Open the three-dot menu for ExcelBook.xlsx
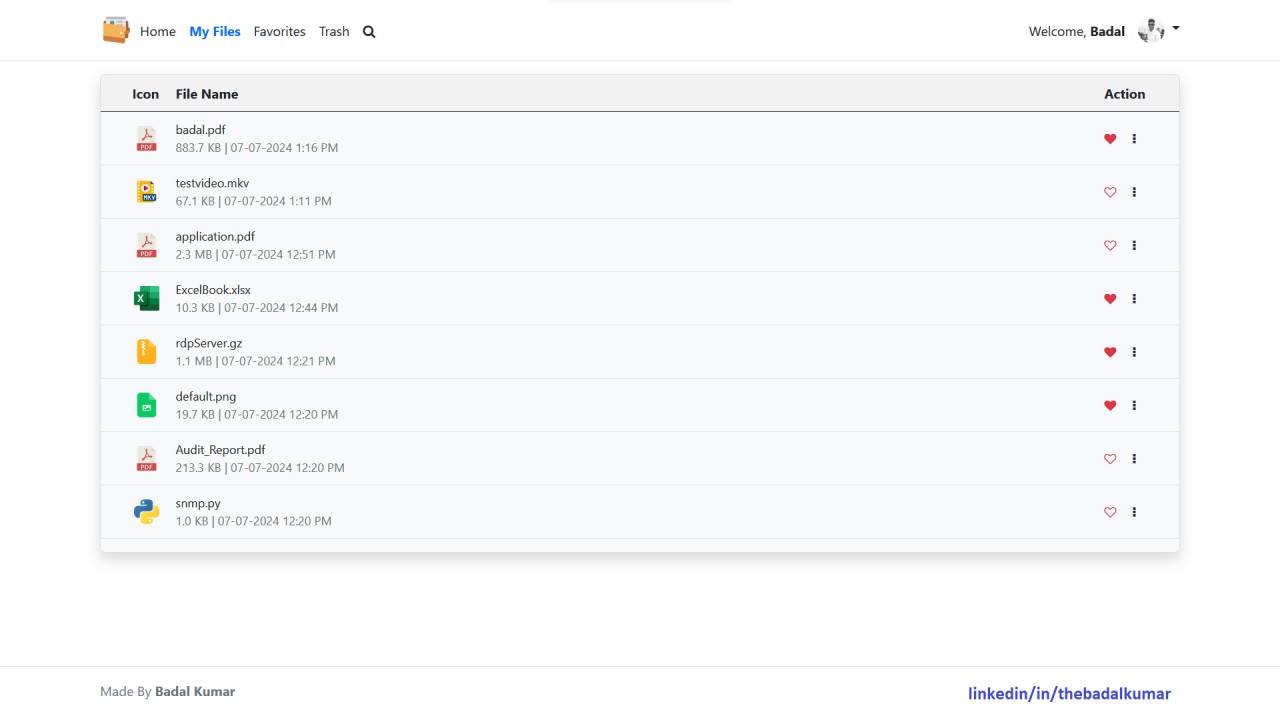The width and height of the screenshot is (1280, 720). coord(1134,299)
